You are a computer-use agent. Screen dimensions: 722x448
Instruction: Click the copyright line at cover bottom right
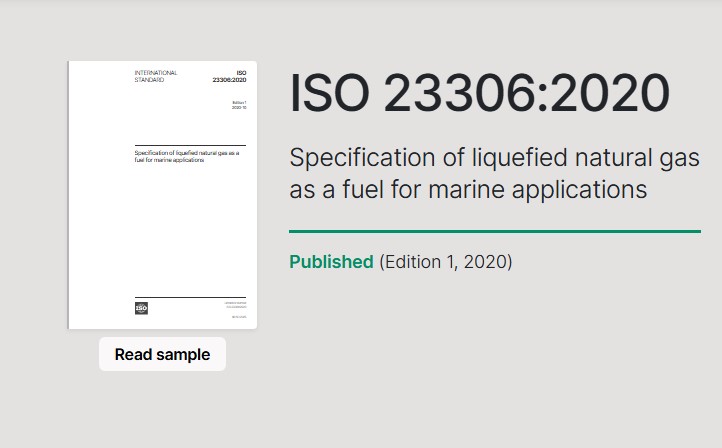239,317
